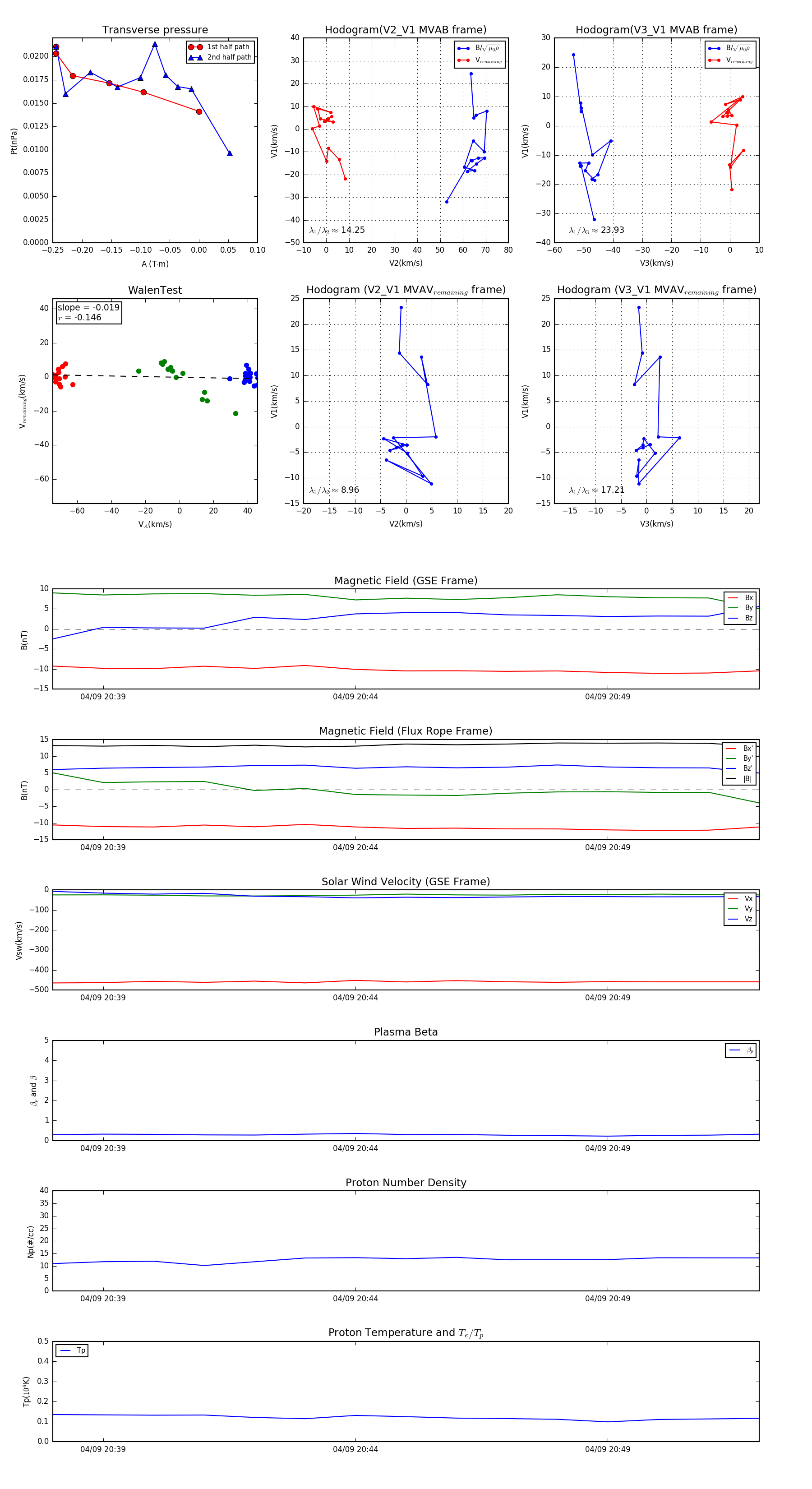Click the 'Np(#/cc)' axis label

pos(31,1241)
